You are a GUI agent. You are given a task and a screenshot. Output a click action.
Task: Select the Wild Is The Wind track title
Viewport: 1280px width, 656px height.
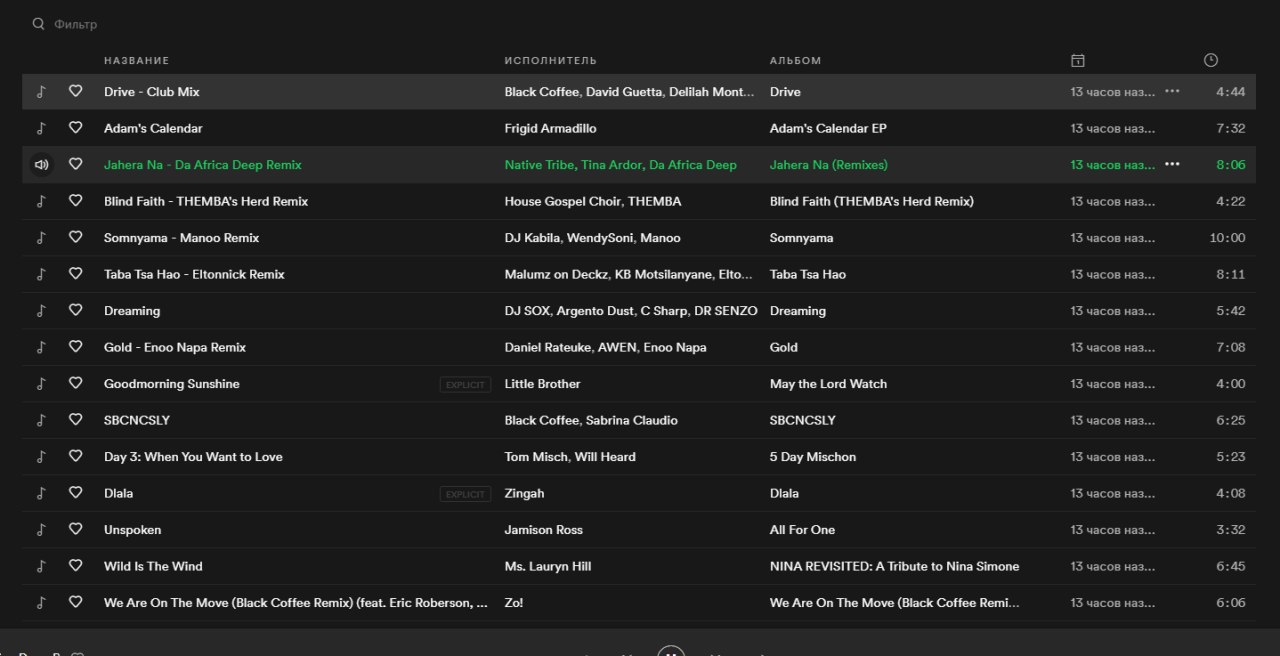153,566
